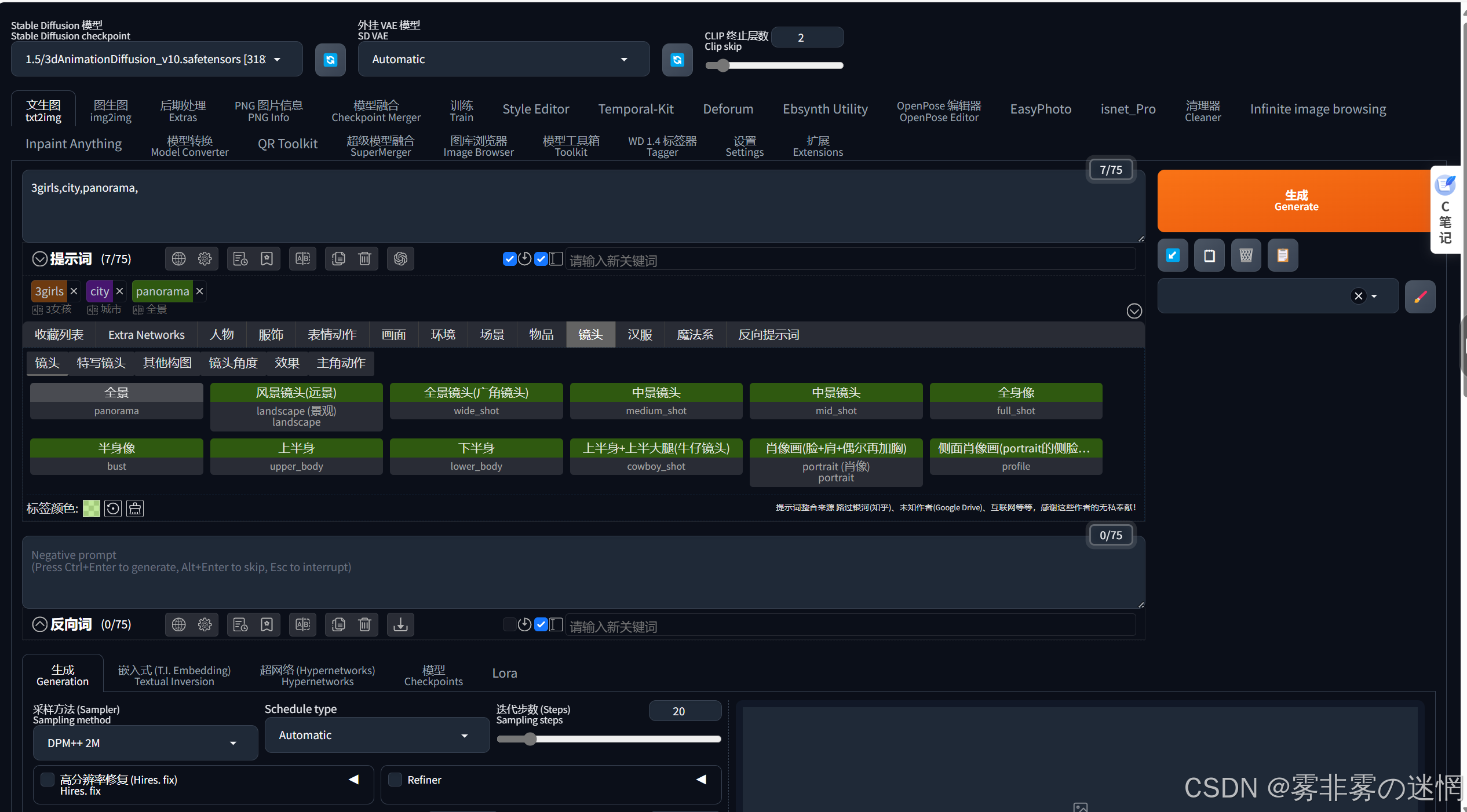This screenshot has height=812, width=1467.
Task: Click the download icon in 反向词 toolbar
Action: coord(400,624)
